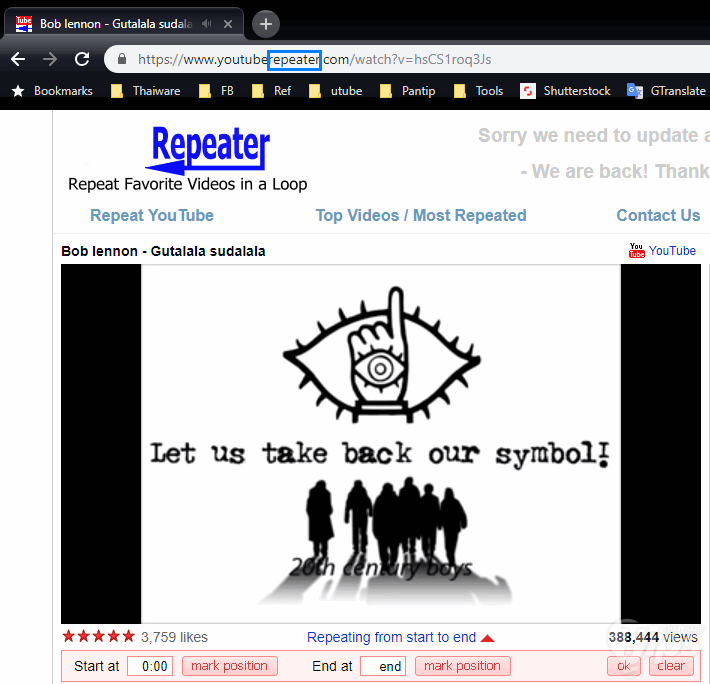Select the Bob lennon - Gutalala browser tab
Viewport: 710px width, 684px height.
pos(123,24)
